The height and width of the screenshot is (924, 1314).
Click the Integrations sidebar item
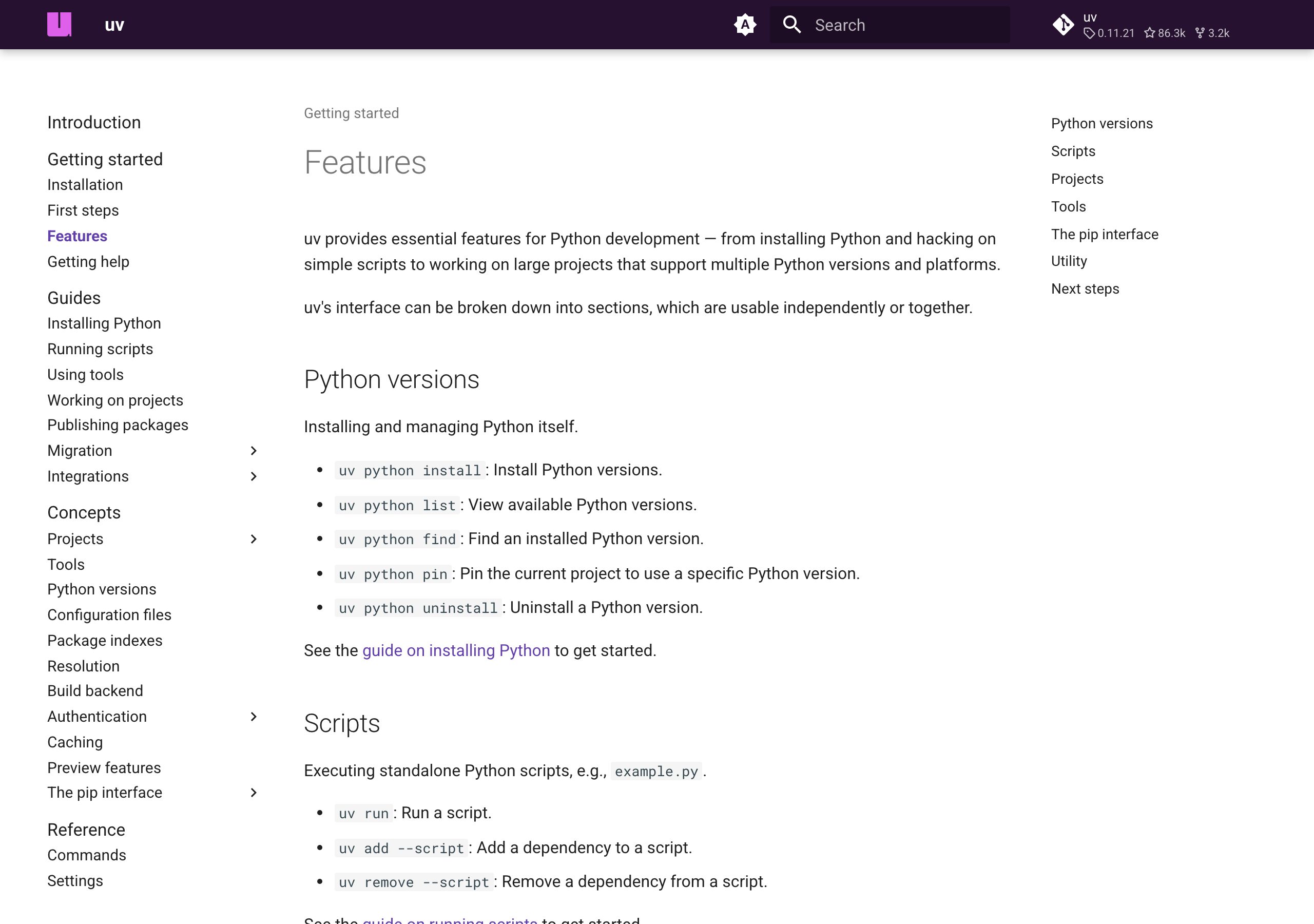point(88,476)
